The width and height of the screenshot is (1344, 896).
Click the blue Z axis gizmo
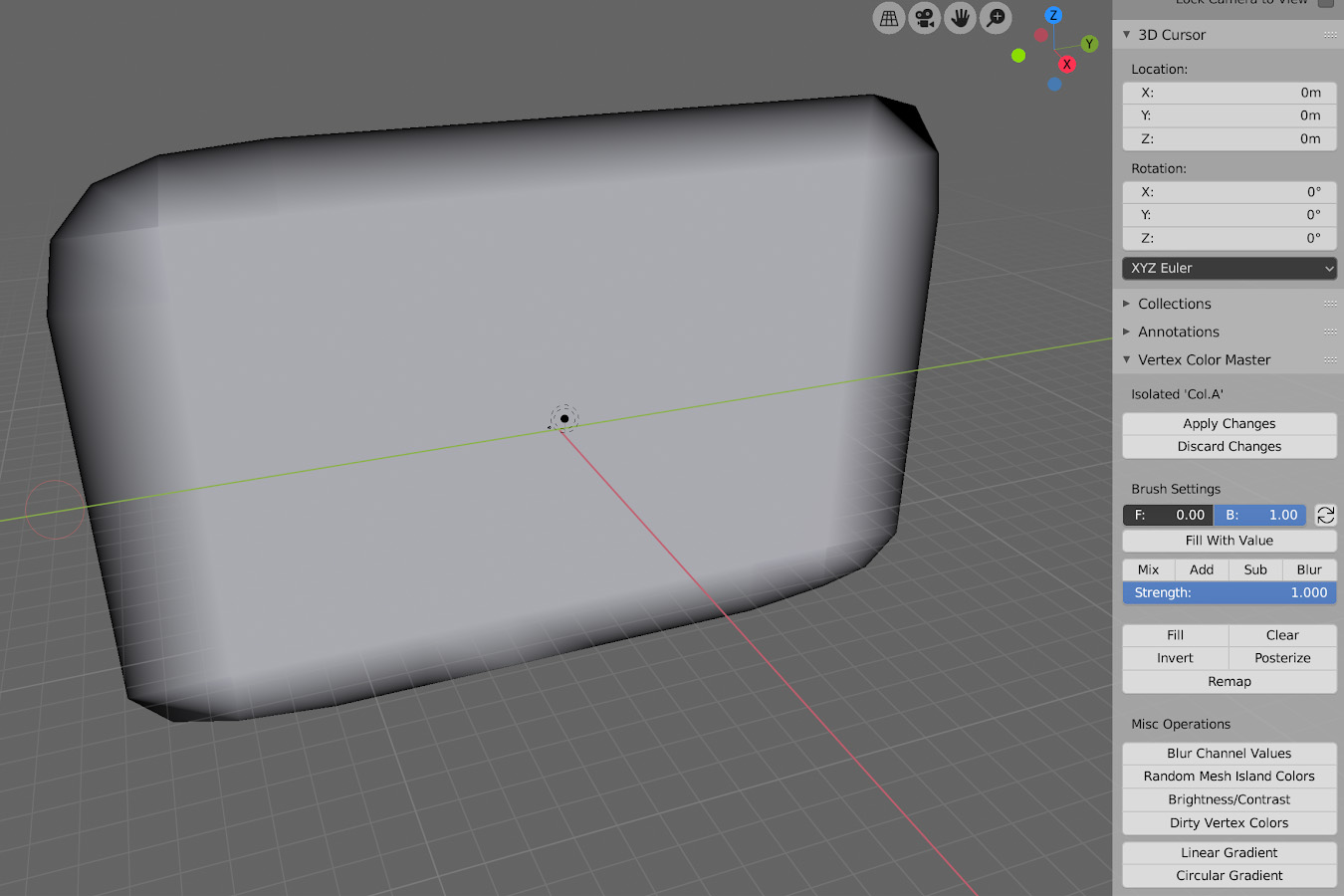(1053, 16)
